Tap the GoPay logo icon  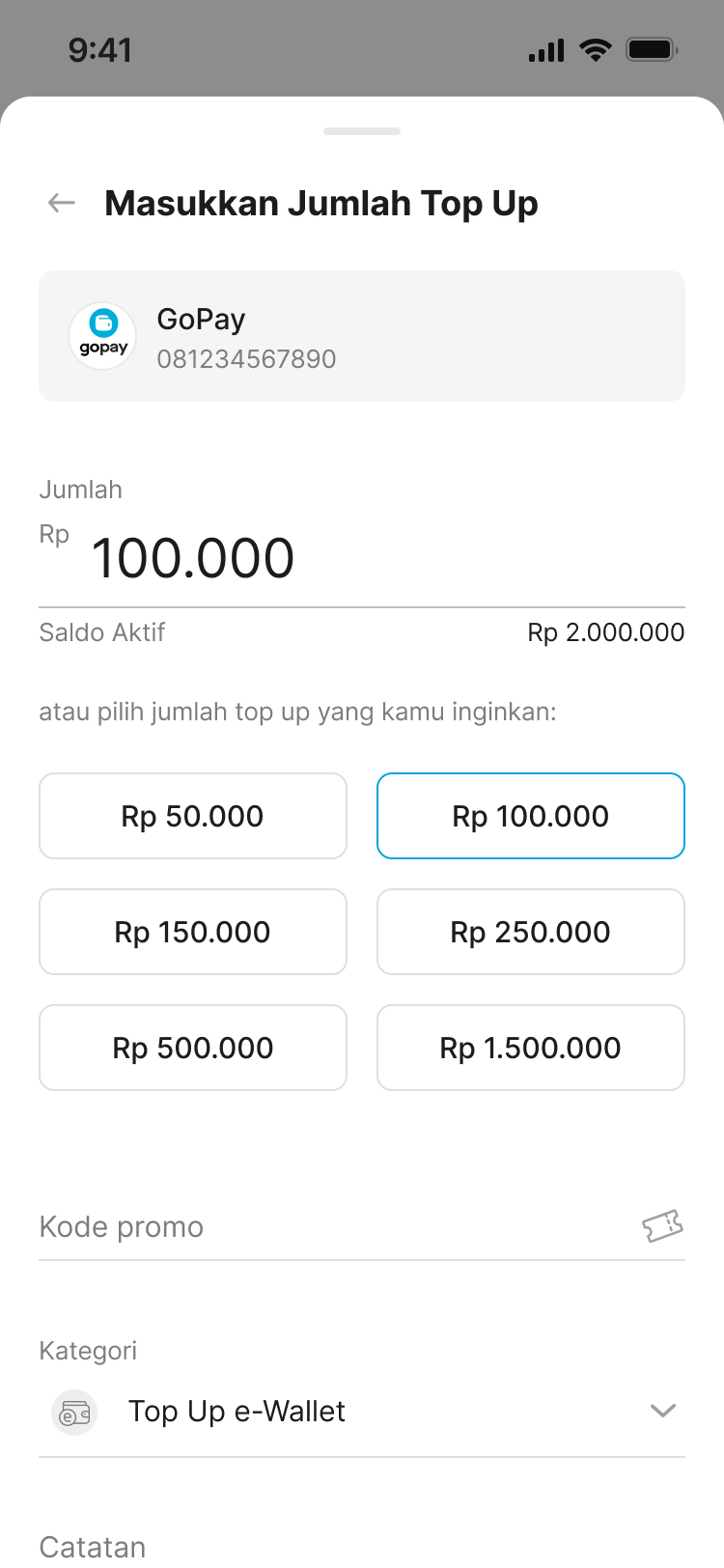pos(102,336)
